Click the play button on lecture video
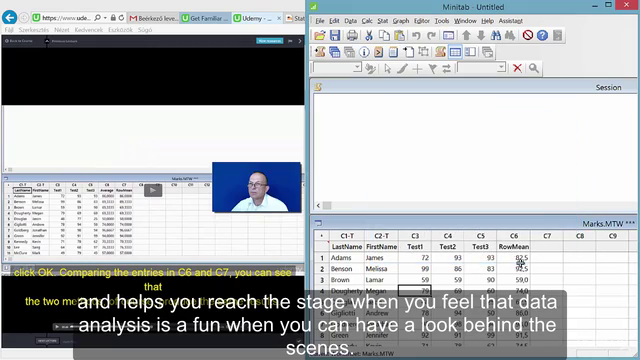Screen dimensions: 640x360 153,190
